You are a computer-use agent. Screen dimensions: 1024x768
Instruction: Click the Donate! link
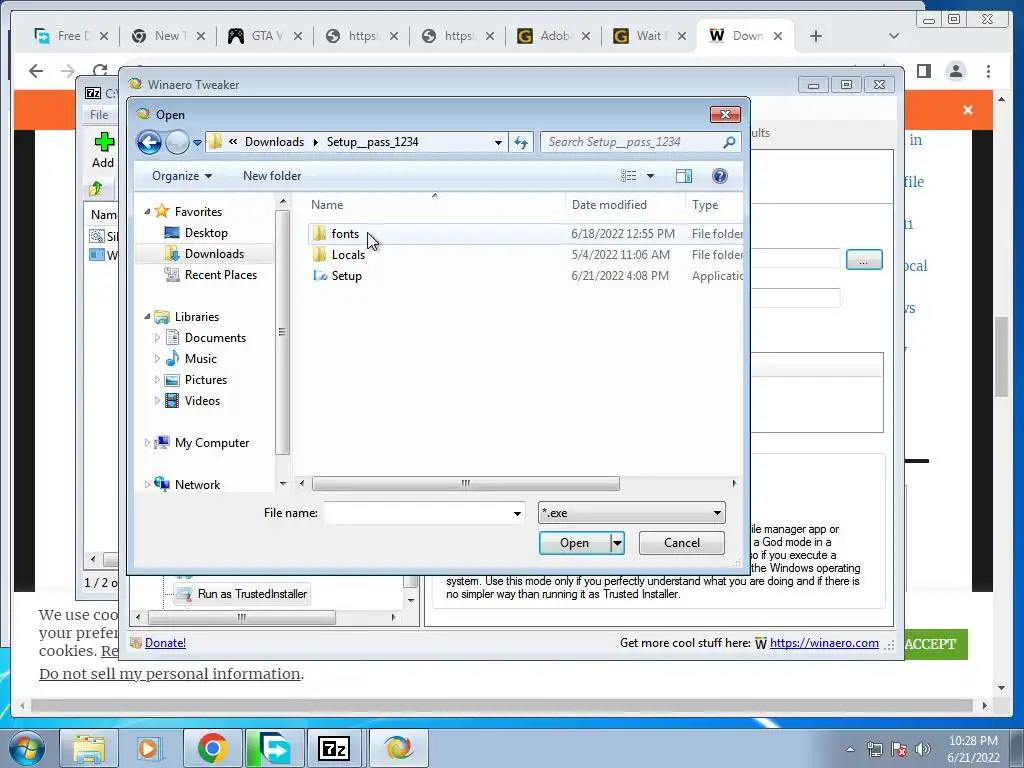(165, 643)
